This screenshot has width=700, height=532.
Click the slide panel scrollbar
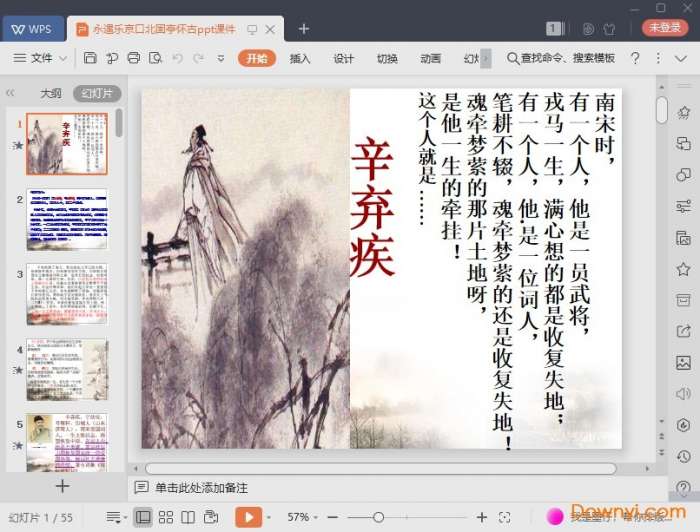click(x=119, y=123)
